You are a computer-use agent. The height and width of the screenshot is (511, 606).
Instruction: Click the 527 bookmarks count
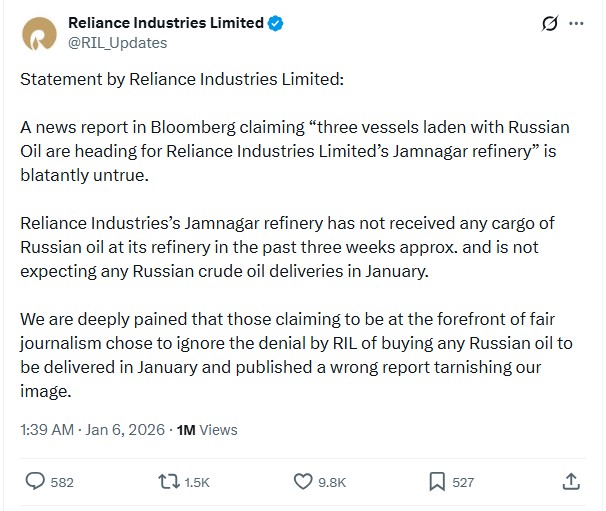pos(463,482)
